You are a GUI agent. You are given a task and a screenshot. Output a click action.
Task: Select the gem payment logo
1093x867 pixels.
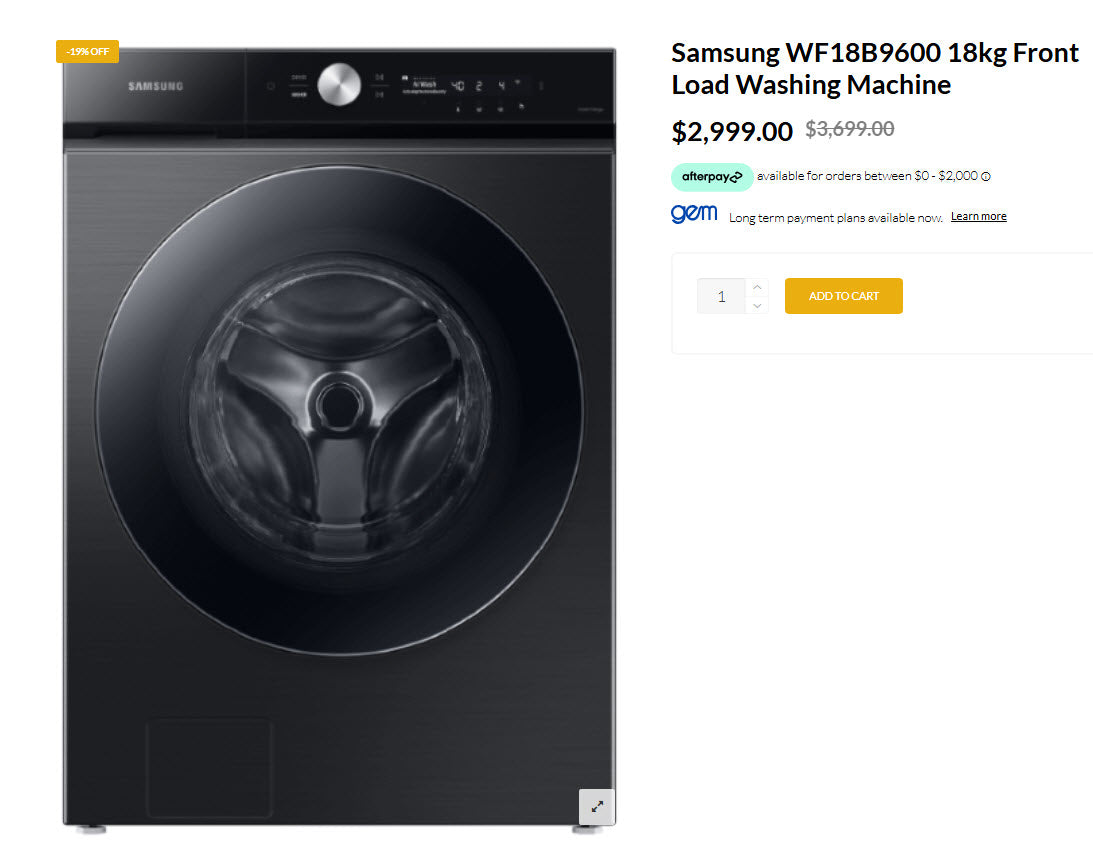pyautogui.click(x=694, y=213)
